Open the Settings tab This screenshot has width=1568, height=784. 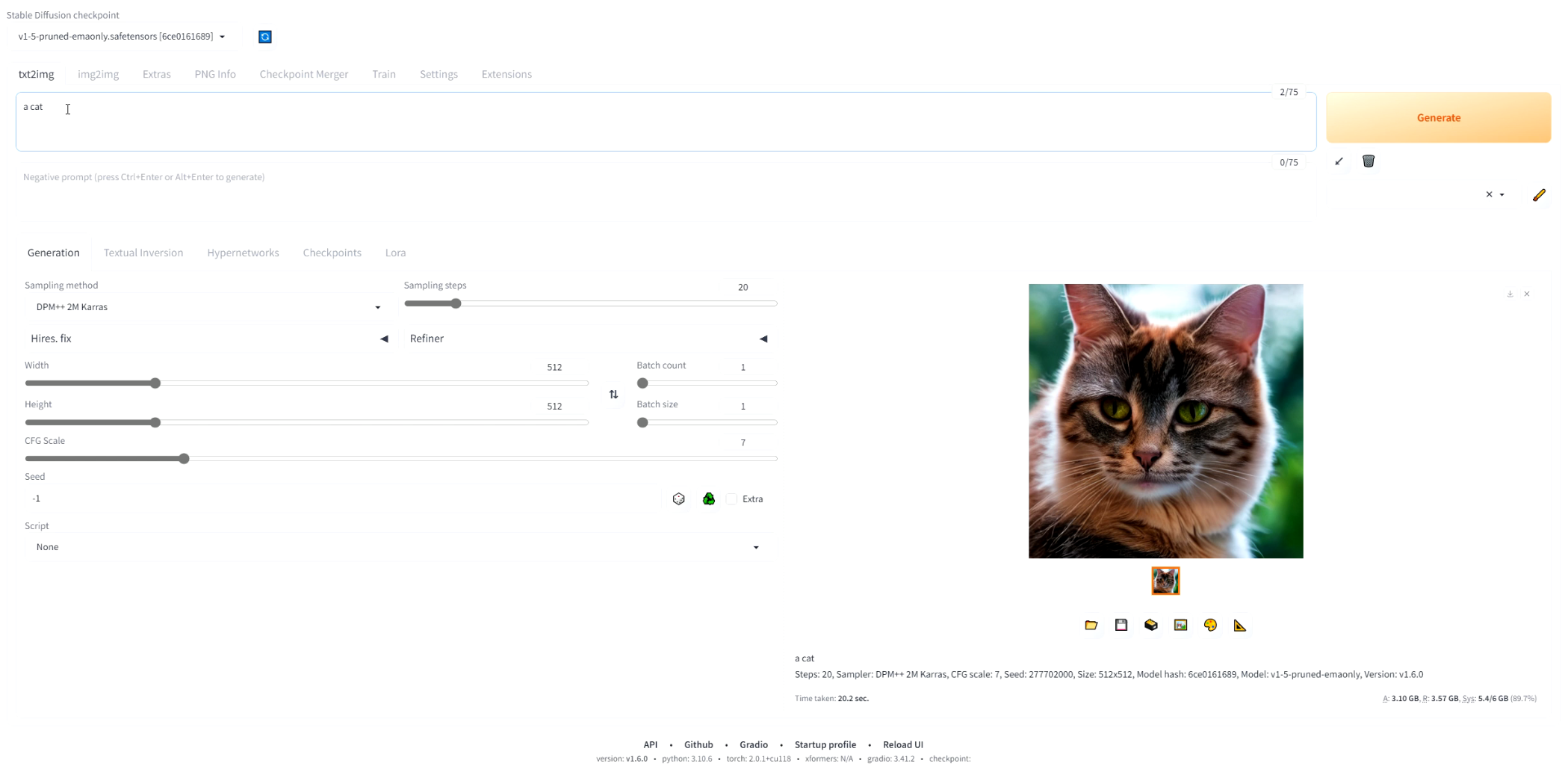pyautogui.click(x=439, y=74)
